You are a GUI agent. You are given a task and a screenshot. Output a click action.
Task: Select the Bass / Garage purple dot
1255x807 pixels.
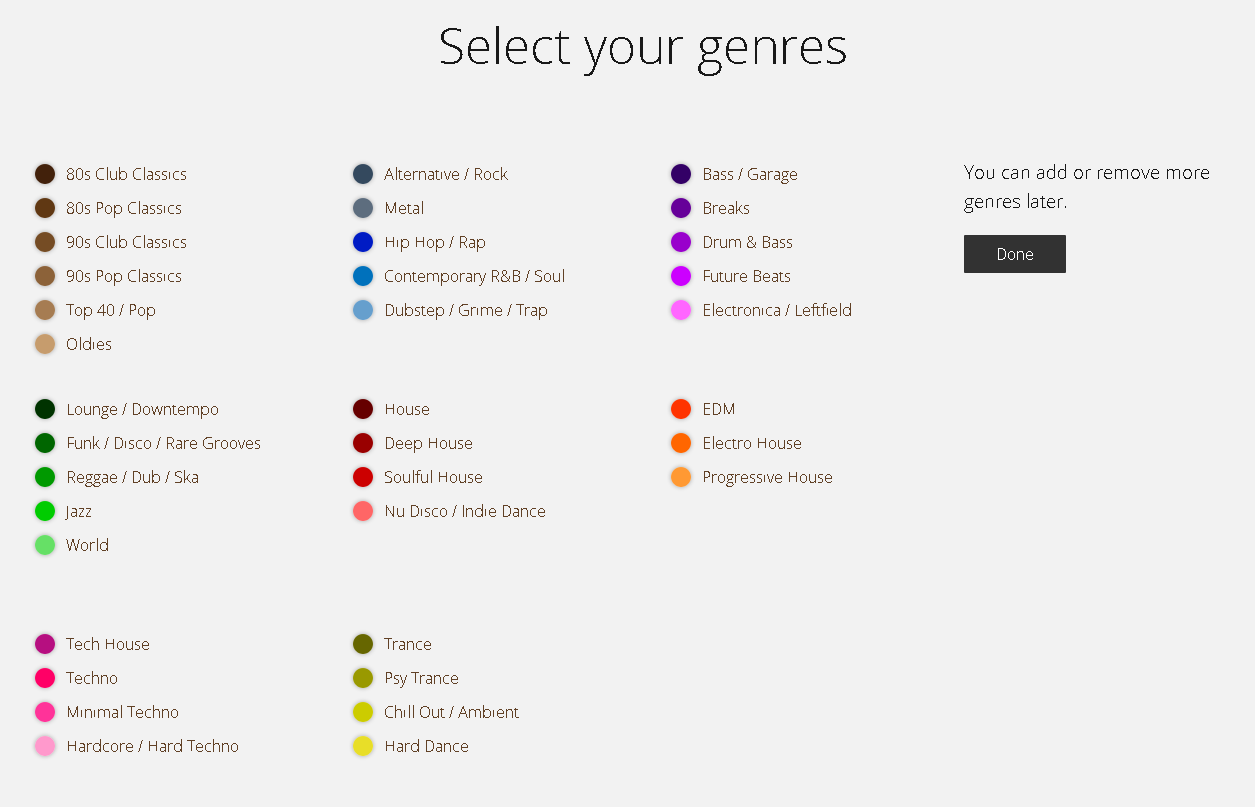tap(681, 174)
